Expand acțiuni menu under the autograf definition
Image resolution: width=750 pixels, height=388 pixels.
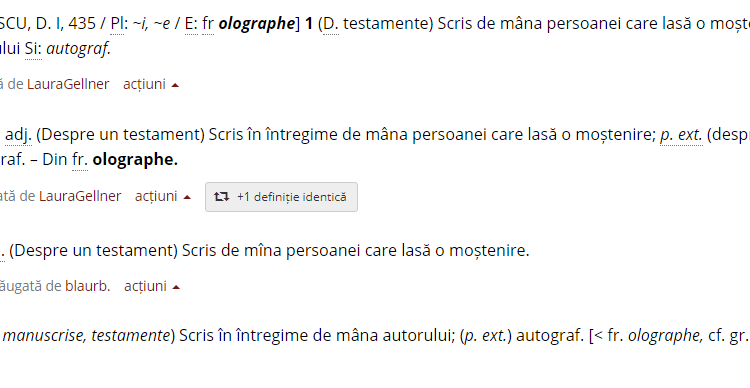(151, 84)
